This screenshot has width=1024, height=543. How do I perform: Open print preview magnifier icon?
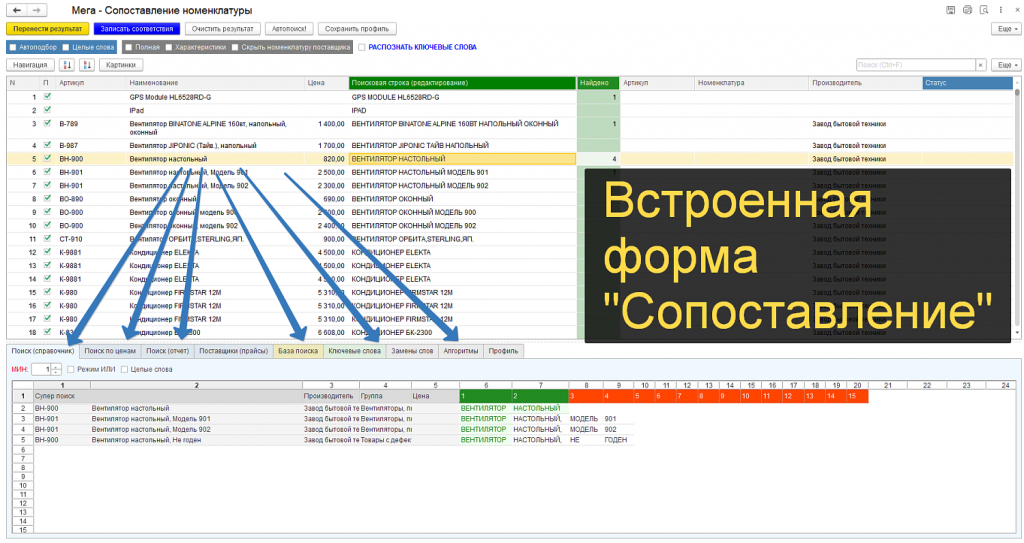click(984, 10)
